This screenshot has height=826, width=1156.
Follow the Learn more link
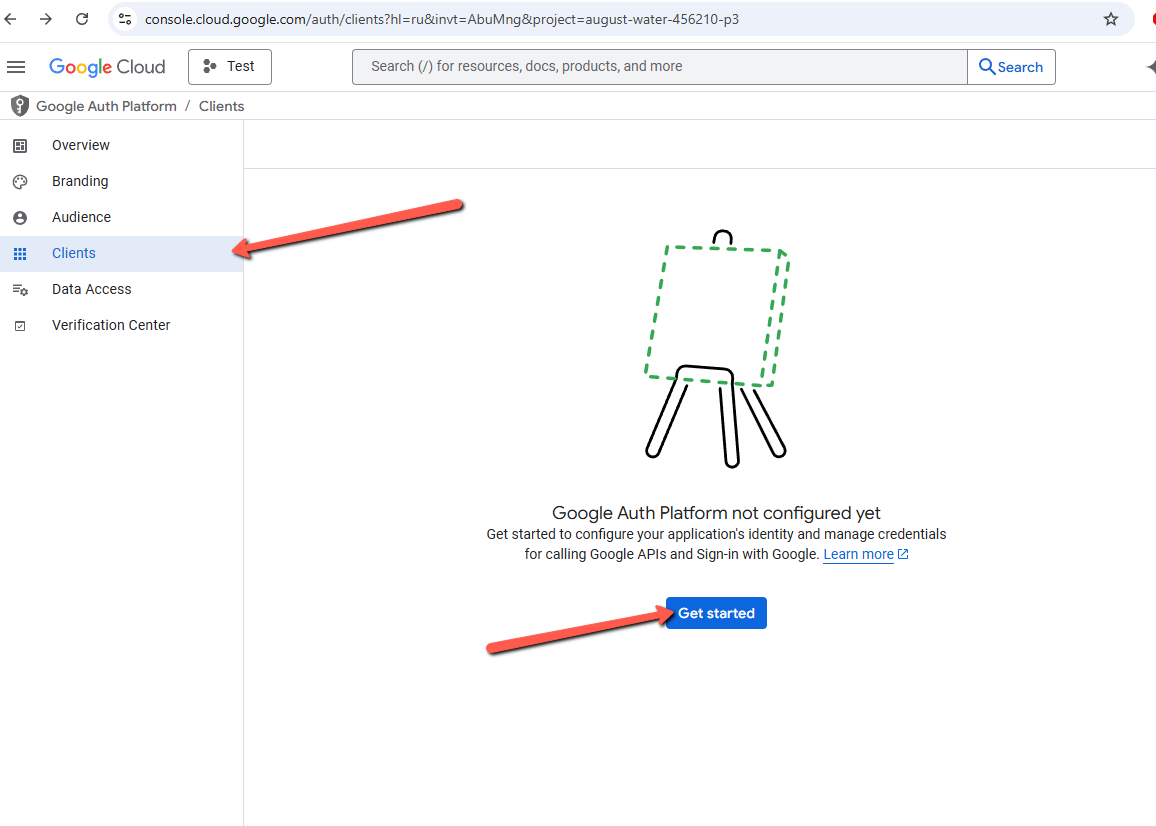(x=858, y=555)
